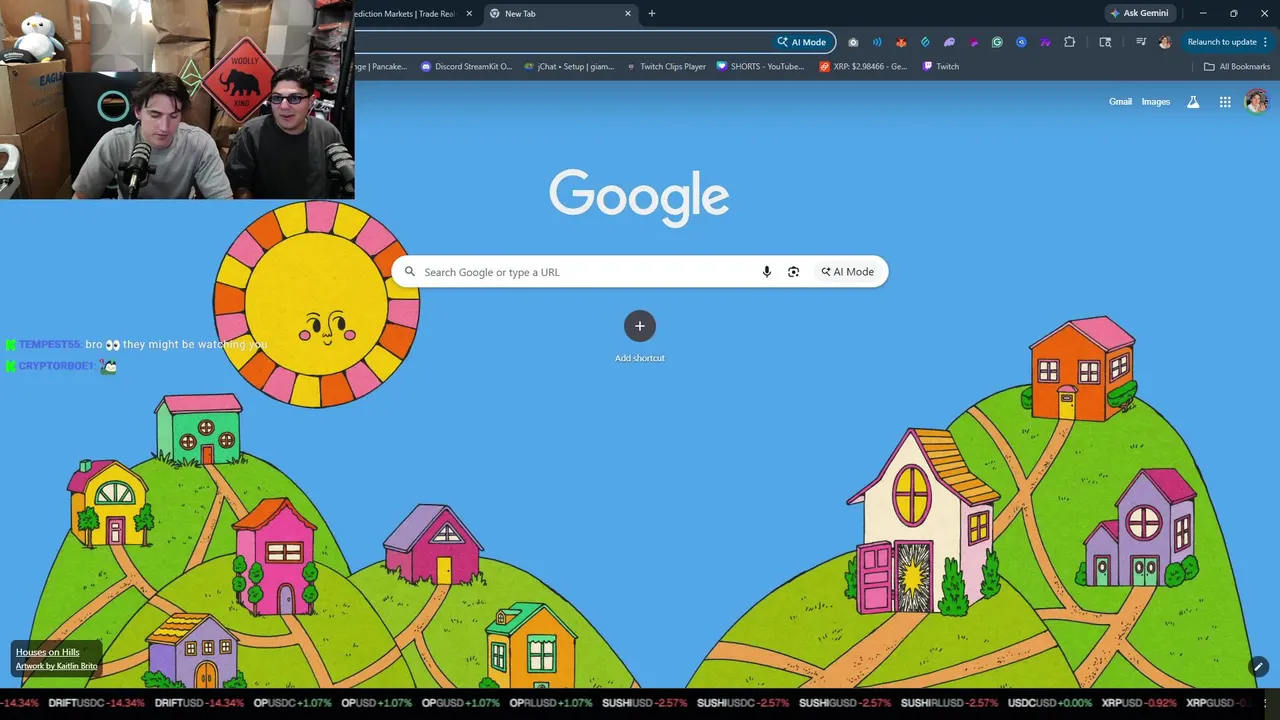Click Relaunch to update
Viewport: 1280px width, 720px height.
1221,42
